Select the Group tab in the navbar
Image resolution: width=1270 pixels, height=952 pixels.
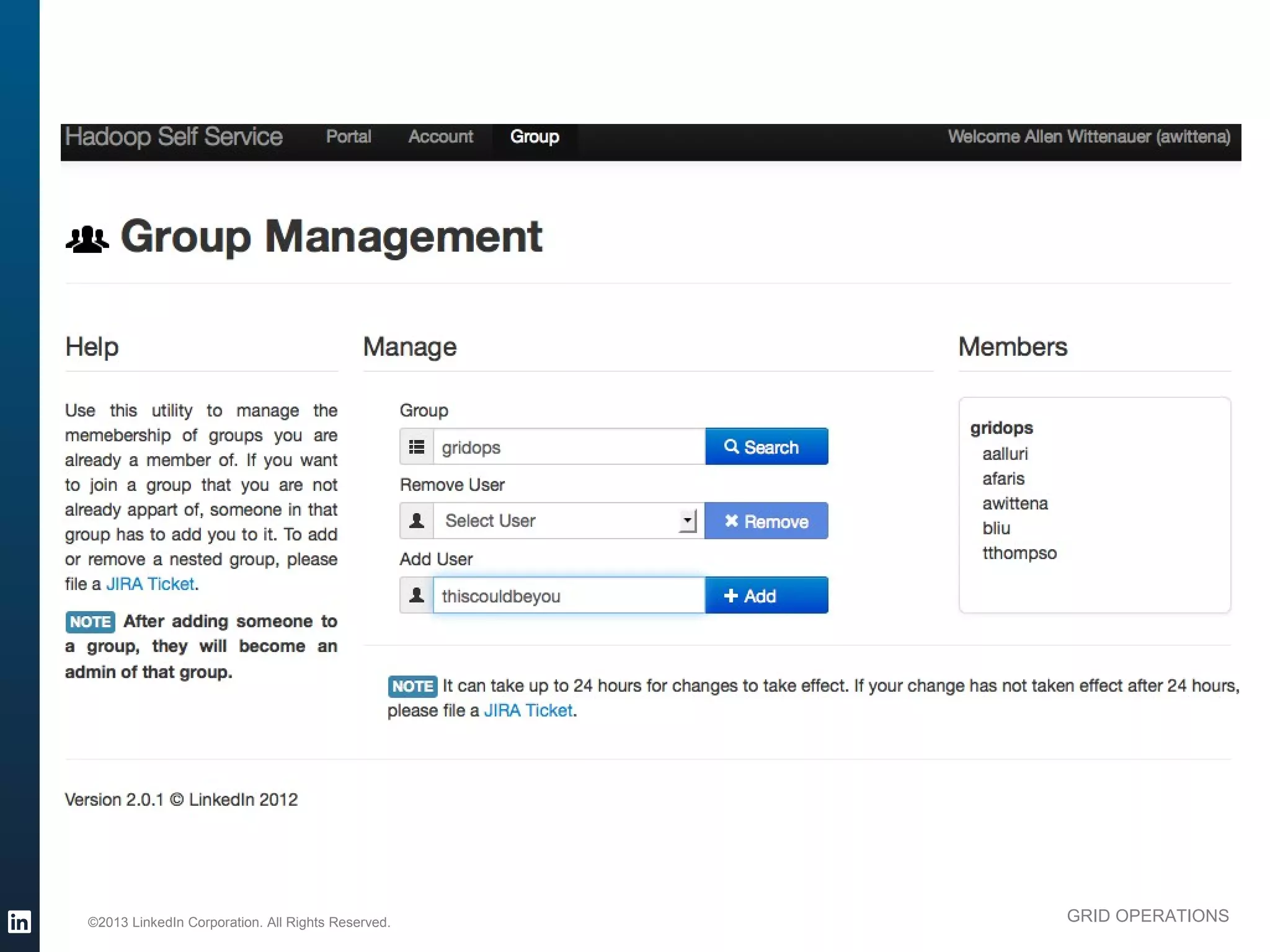535,136
